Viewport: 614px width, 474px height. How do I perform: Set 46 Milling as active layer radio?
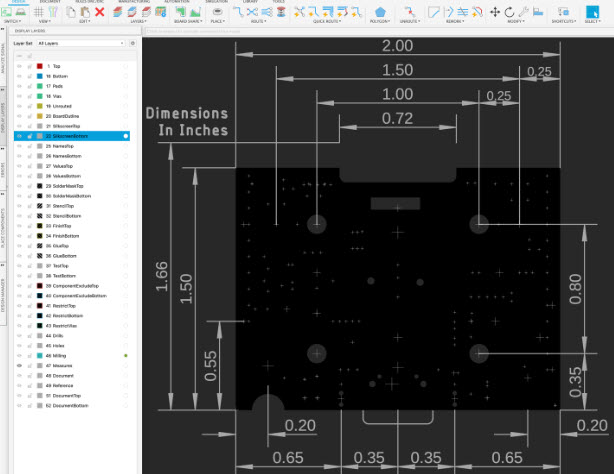click(x=126, y=356)
